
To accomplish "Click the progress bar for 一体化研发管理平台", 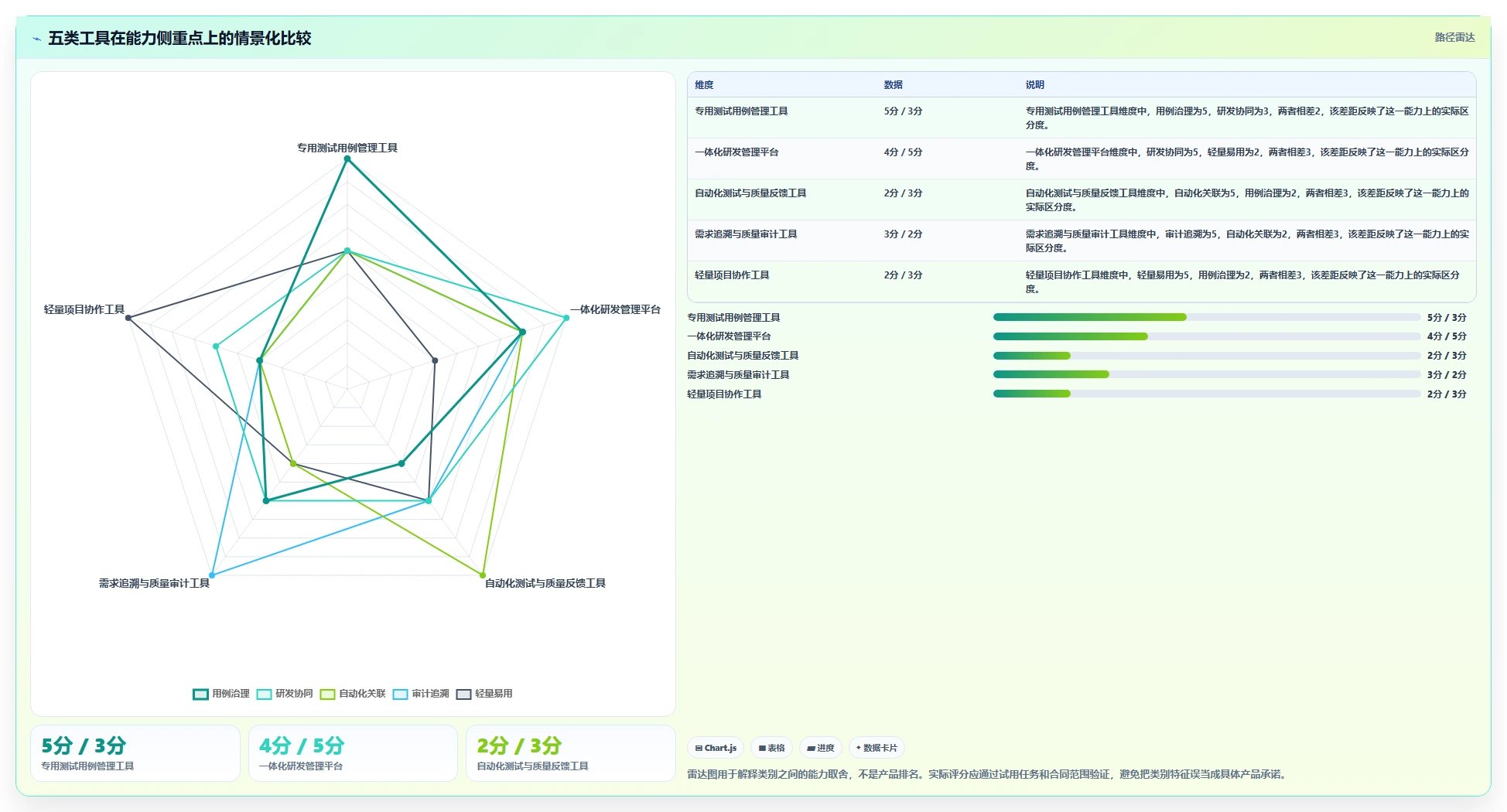I will 1207,336.
